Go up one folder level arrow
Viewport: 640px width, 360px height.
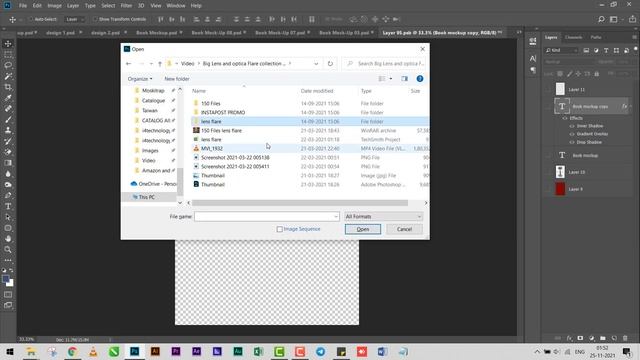click(160, 64)
